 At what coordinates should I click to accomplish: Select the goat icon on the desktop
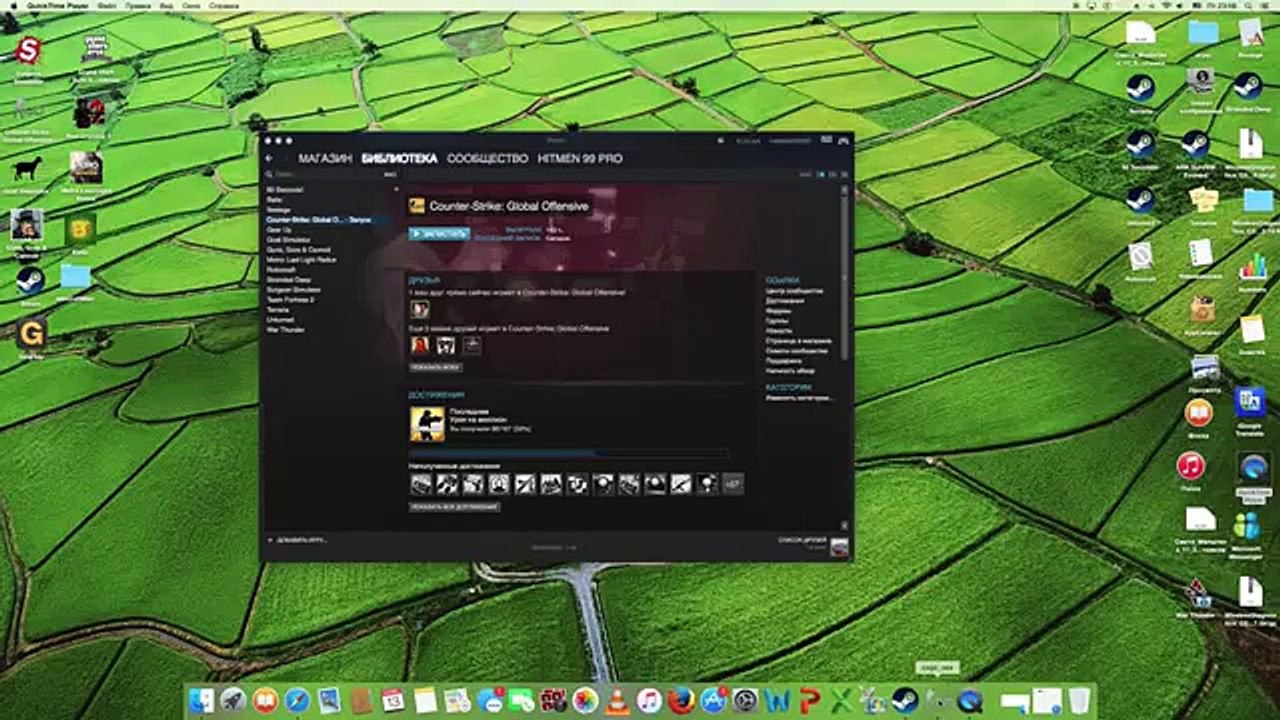(x=28, y=167)
